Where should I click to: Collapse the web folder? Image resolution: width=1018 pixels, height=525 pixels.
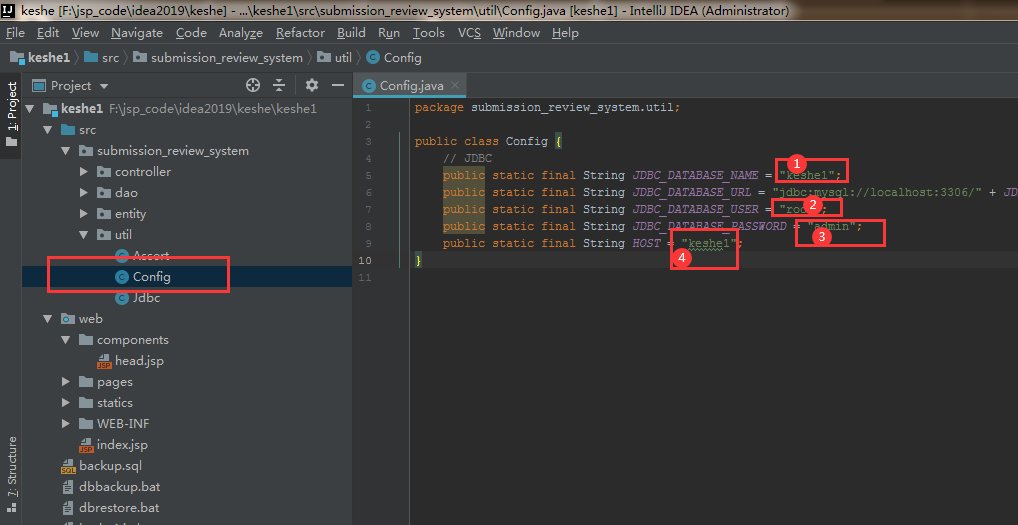(x=47, y=319)
